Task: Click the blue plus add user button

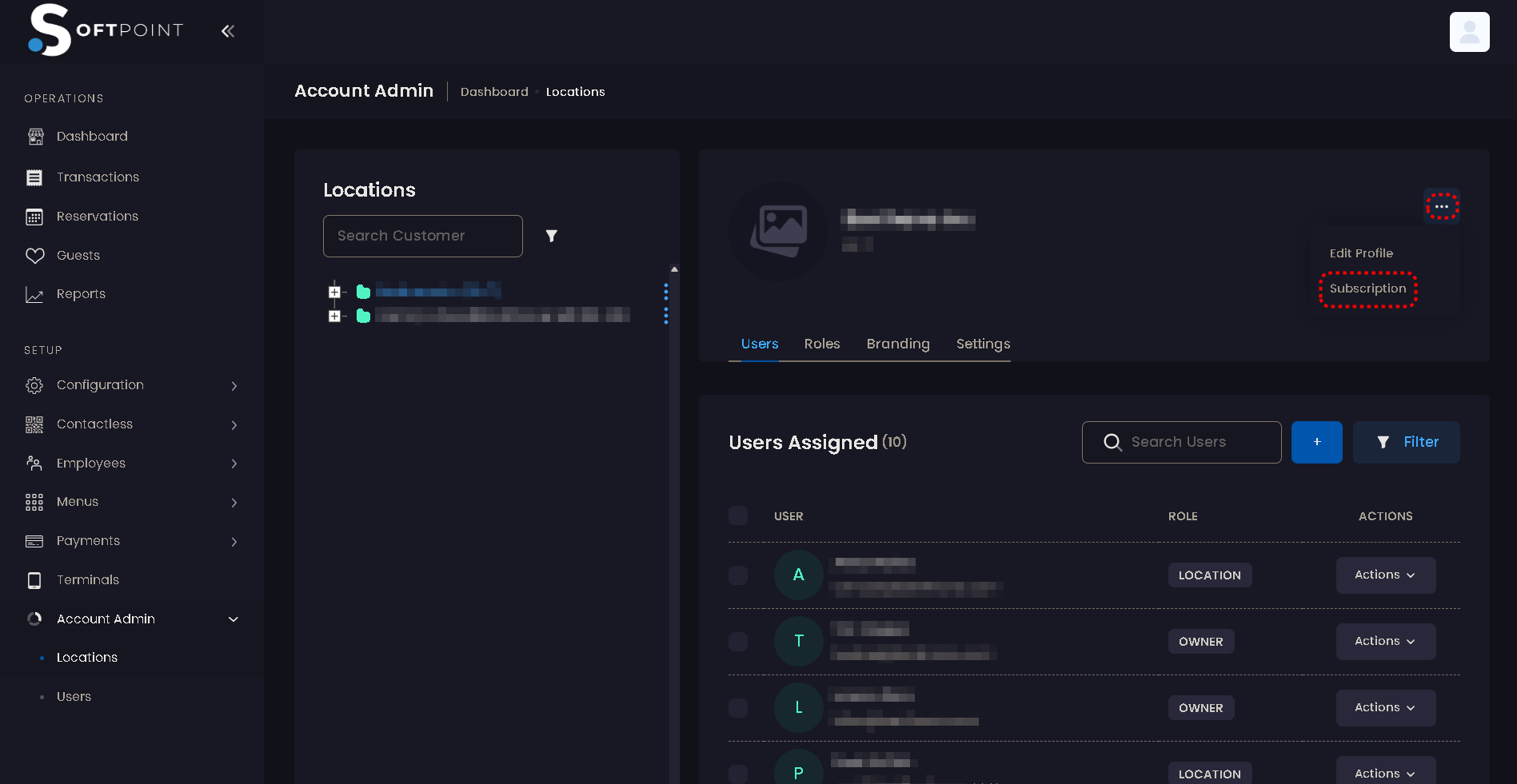Action: (1316, 442)
